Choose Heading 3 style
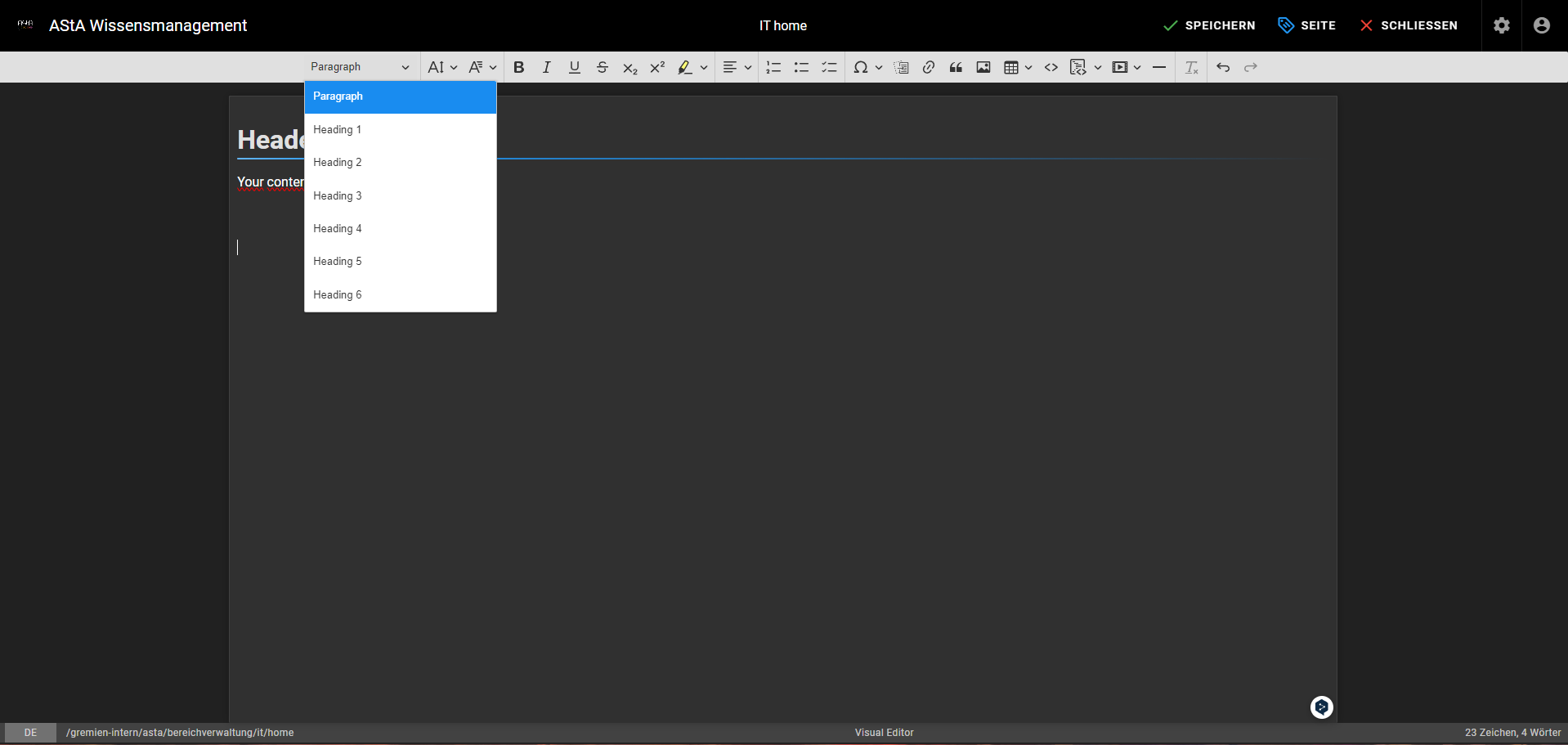Viewport: 1568px width, 745px height. click(x=401, y=195)
